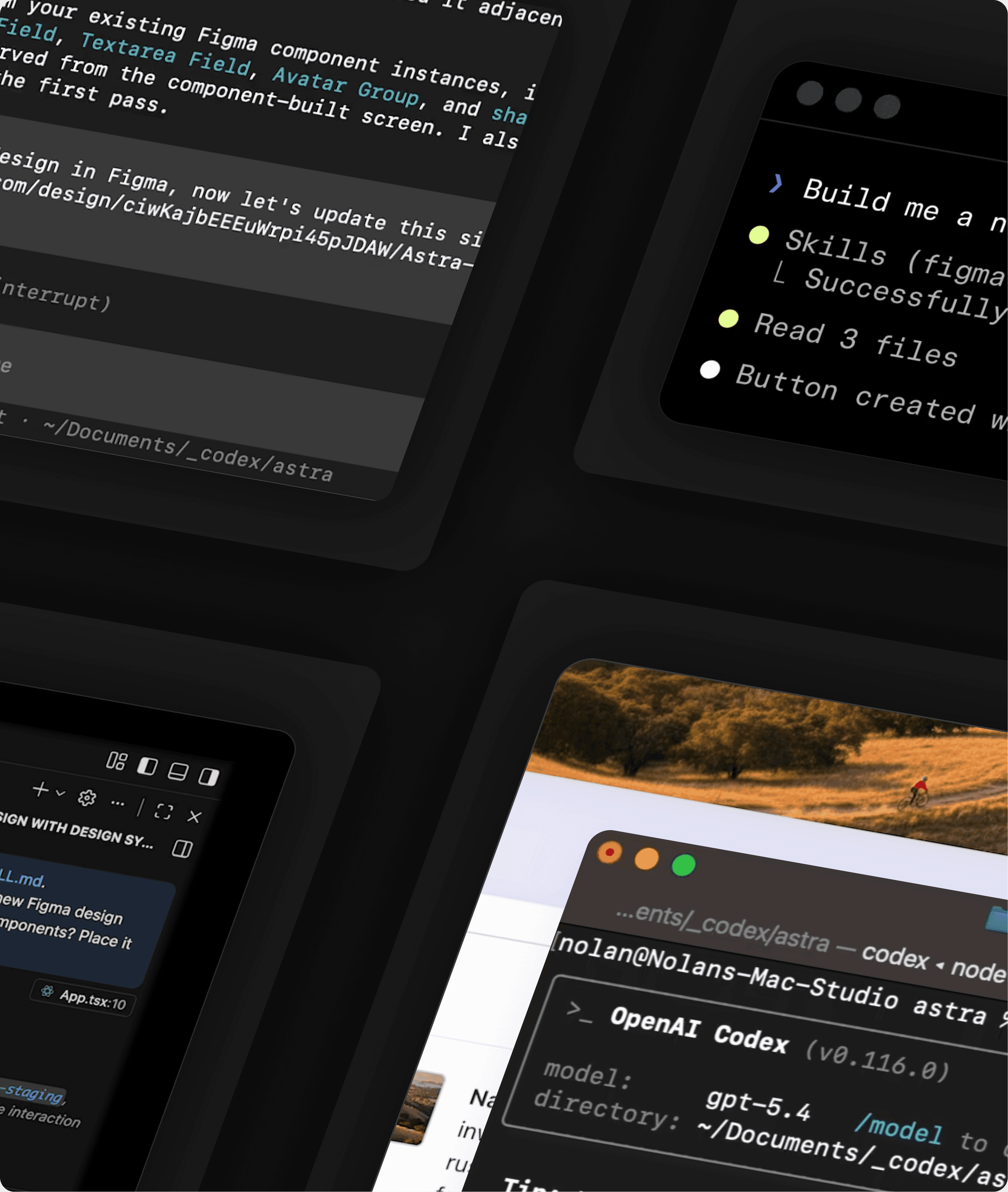Screen dimensions: 1008x1192
Task: Click the Customize Layout icon
Action: tap(116, 761)
